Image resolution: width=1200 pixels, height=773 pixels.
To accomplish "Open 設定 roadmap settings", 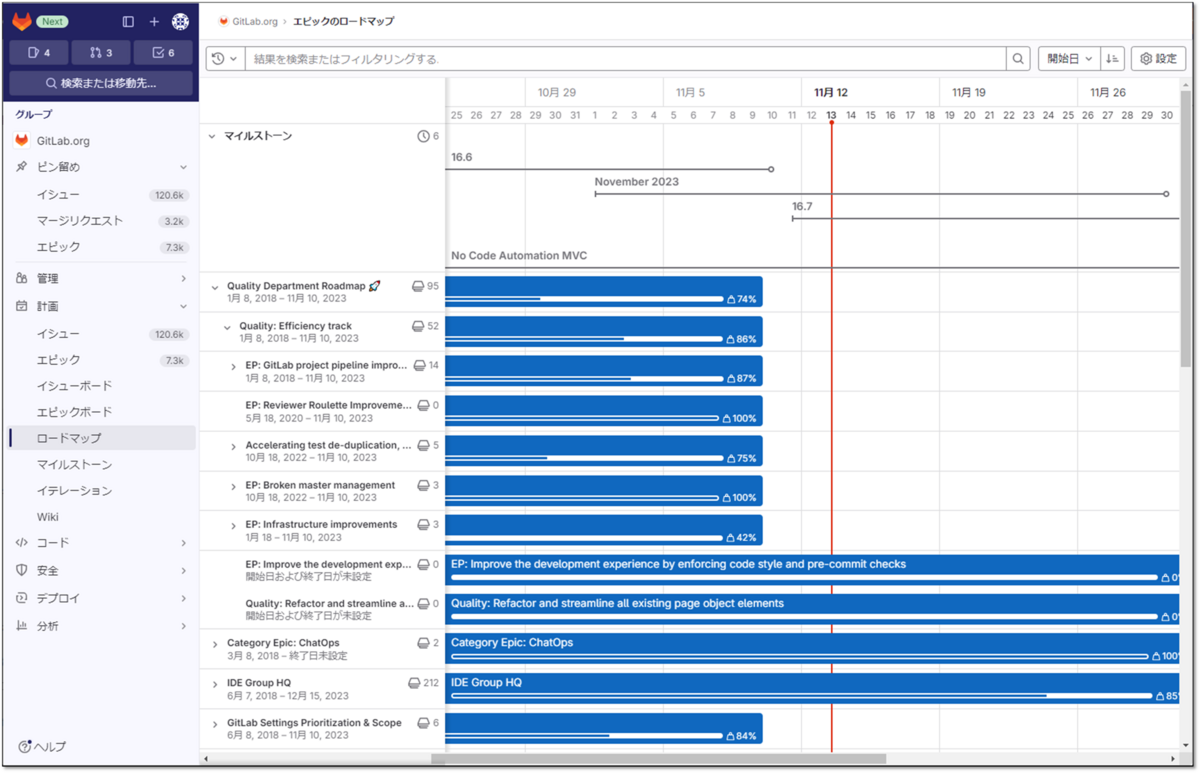I will 1158,59.
